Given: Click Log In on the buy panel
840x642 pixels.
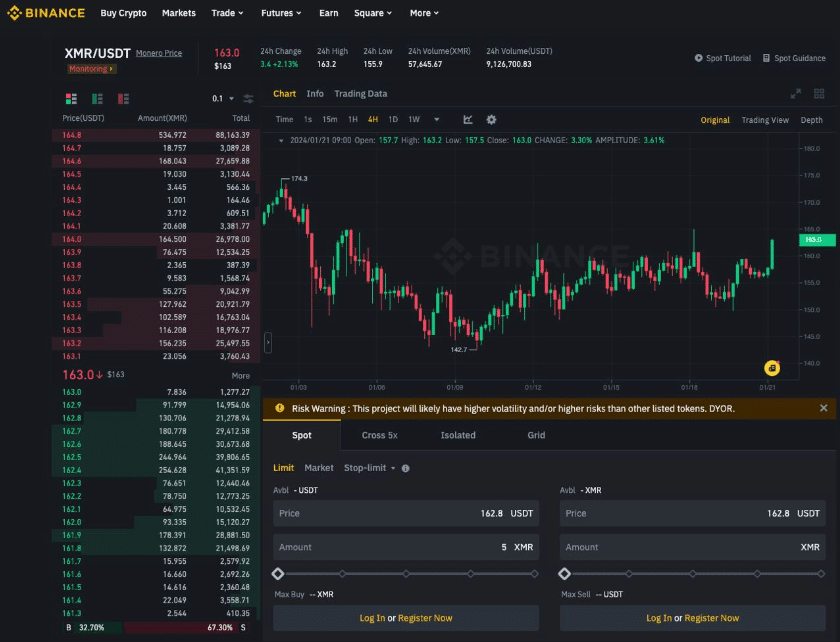Looking at the screenshot, I should pyautogui.click(x=372, y=618).
